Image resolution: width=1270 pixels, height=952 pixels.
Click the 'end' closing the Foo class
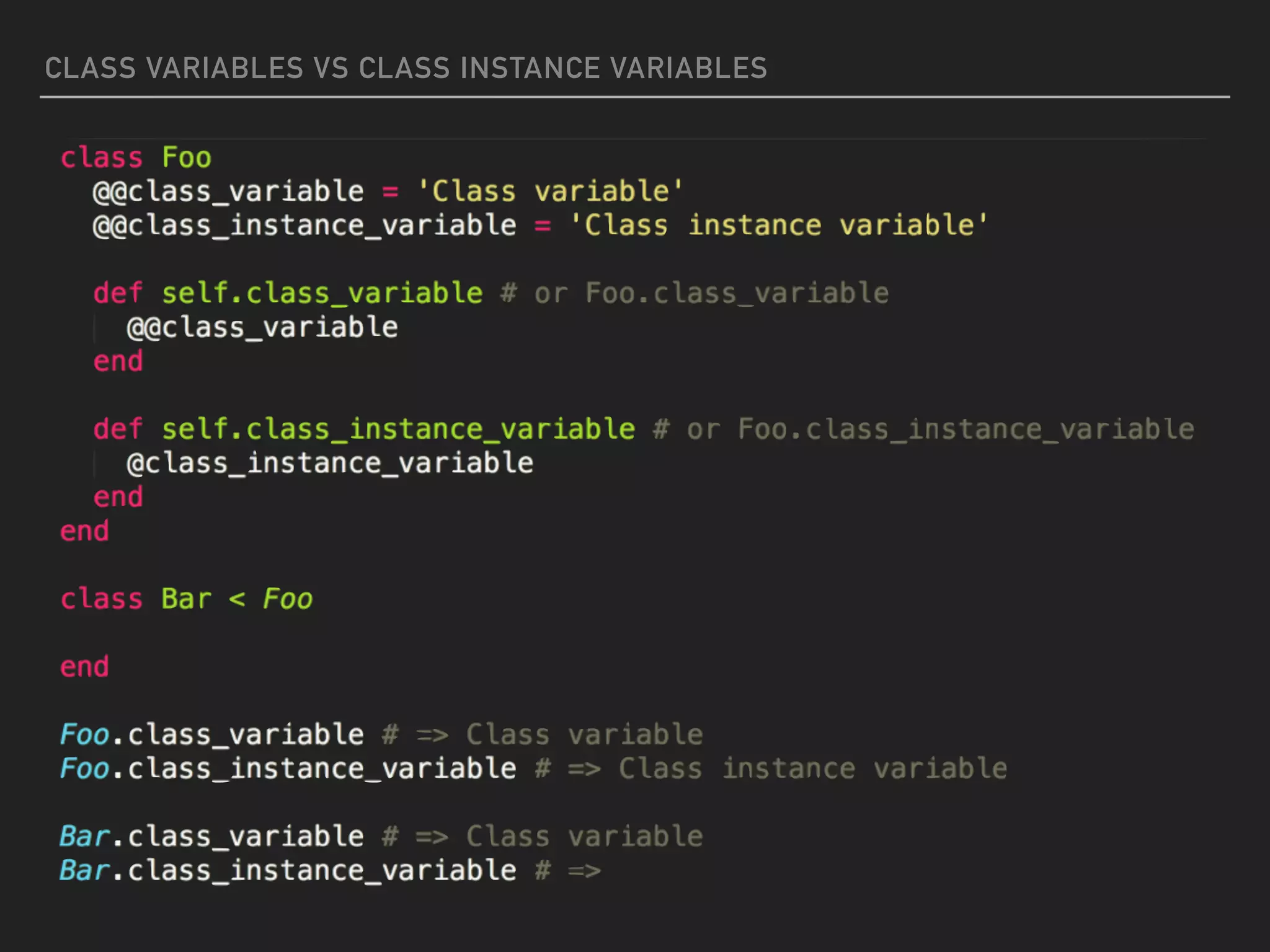(x=84, y=531)
